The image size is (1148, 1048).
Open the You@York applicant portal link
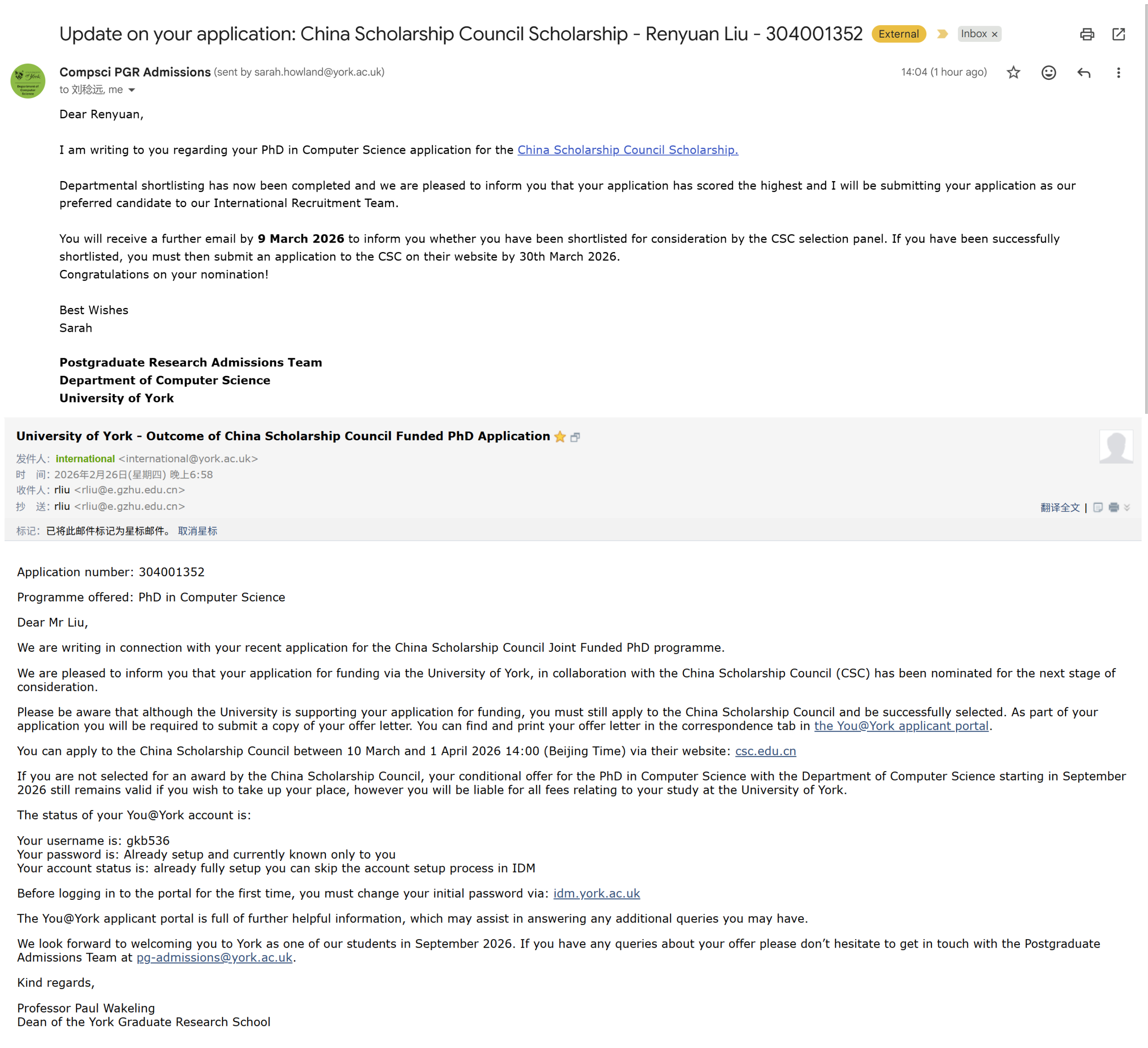coord(901,726)
